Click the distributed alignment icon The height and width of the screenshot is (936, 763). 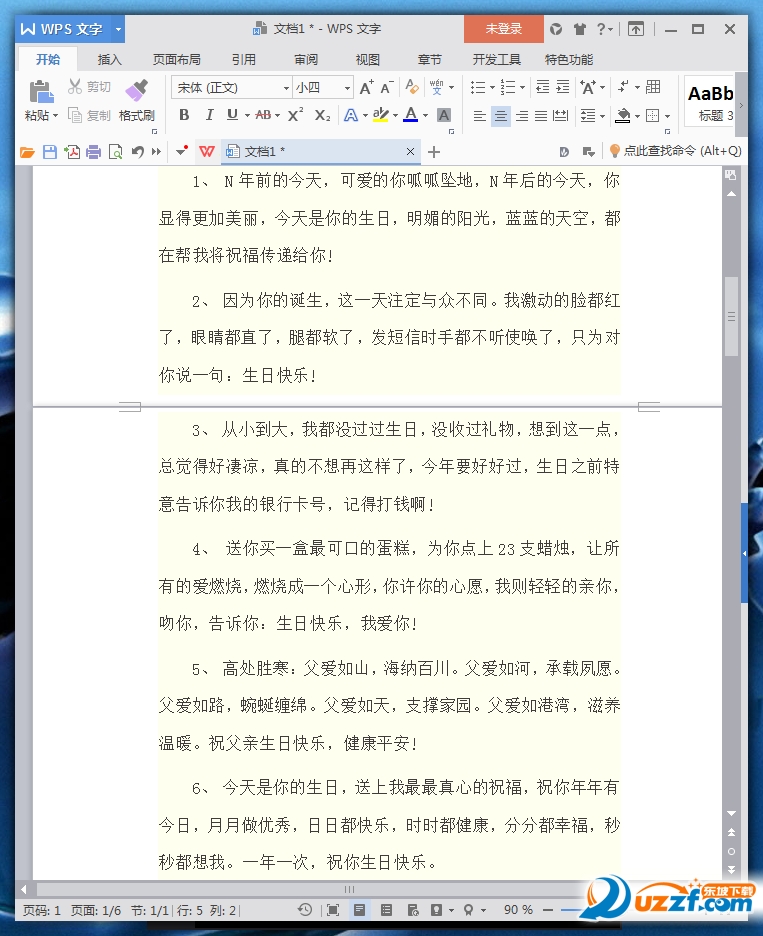pos(561,115)
